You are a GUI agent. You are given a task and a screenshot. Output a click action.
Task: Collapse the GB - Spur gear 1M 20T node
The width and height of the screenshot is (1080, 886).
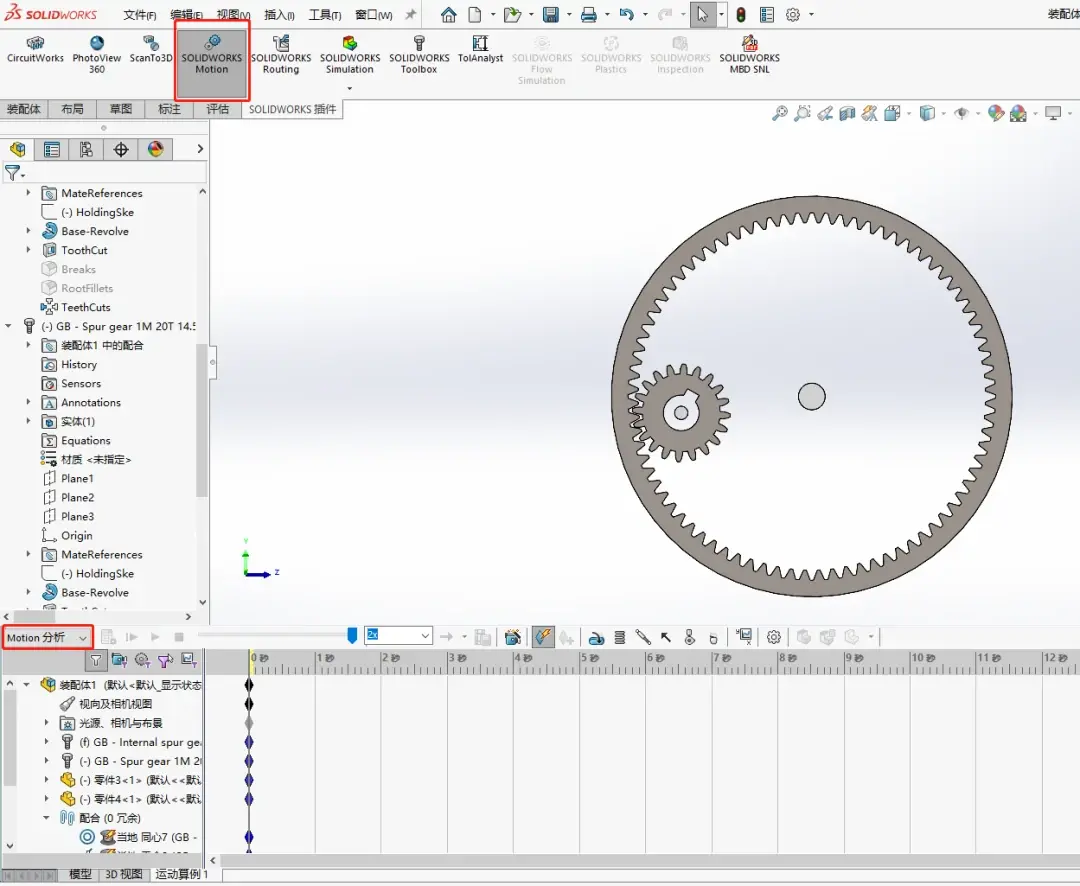[x=9, y=327]
